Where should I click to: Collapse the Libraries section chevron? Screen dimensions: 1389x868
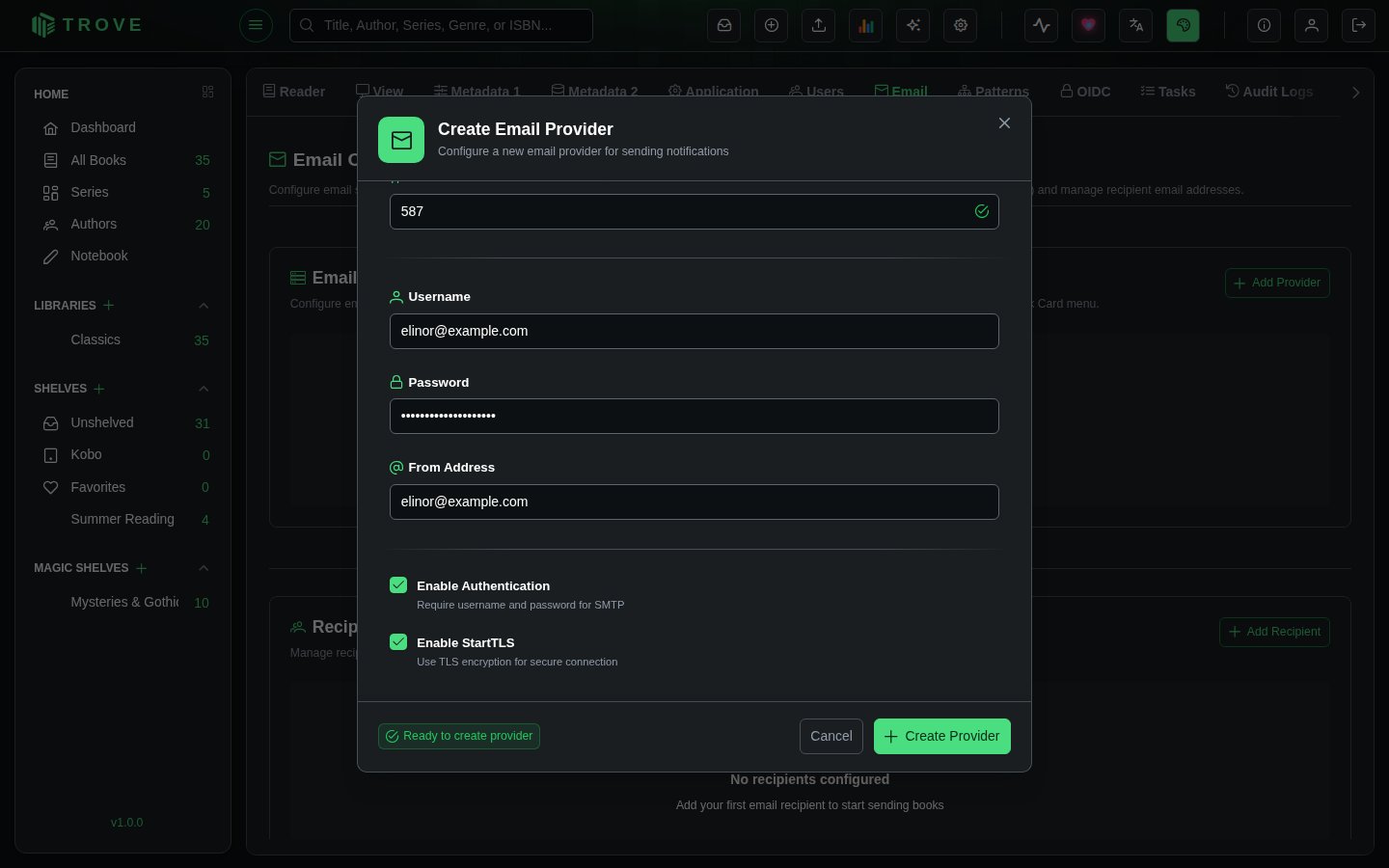(204, 306)
